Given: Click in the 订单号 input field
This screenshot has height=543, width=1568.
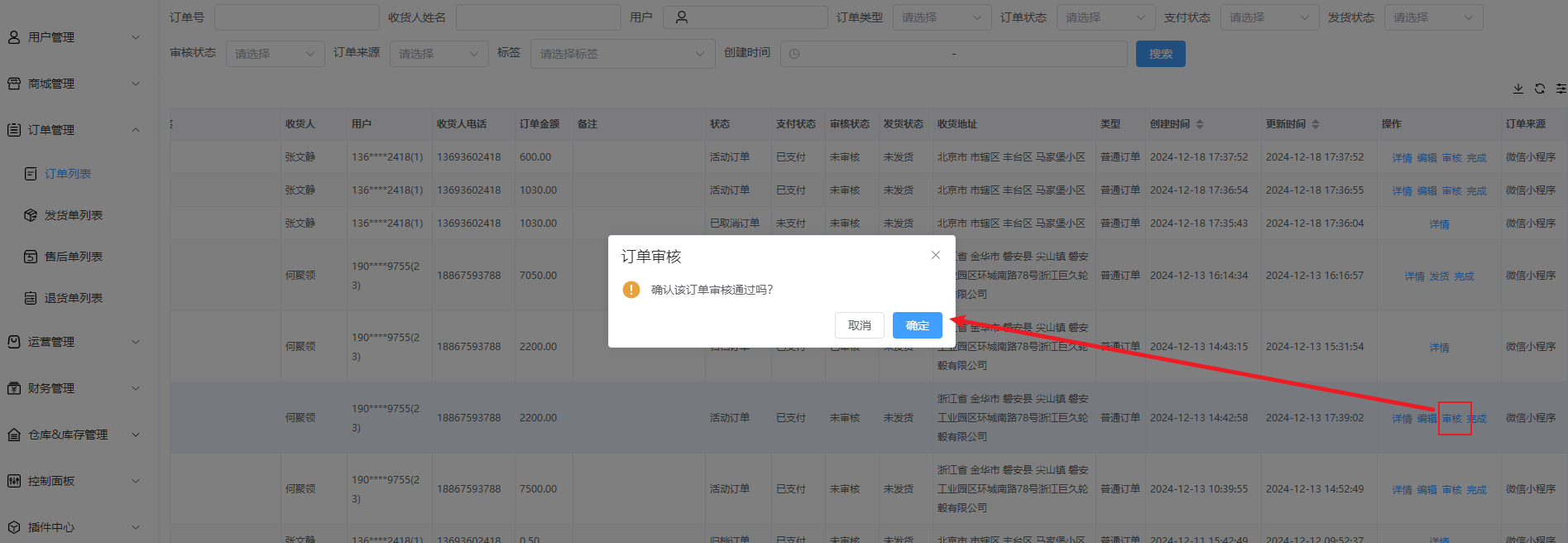Looking at the screenshot, I should (297, 17).
